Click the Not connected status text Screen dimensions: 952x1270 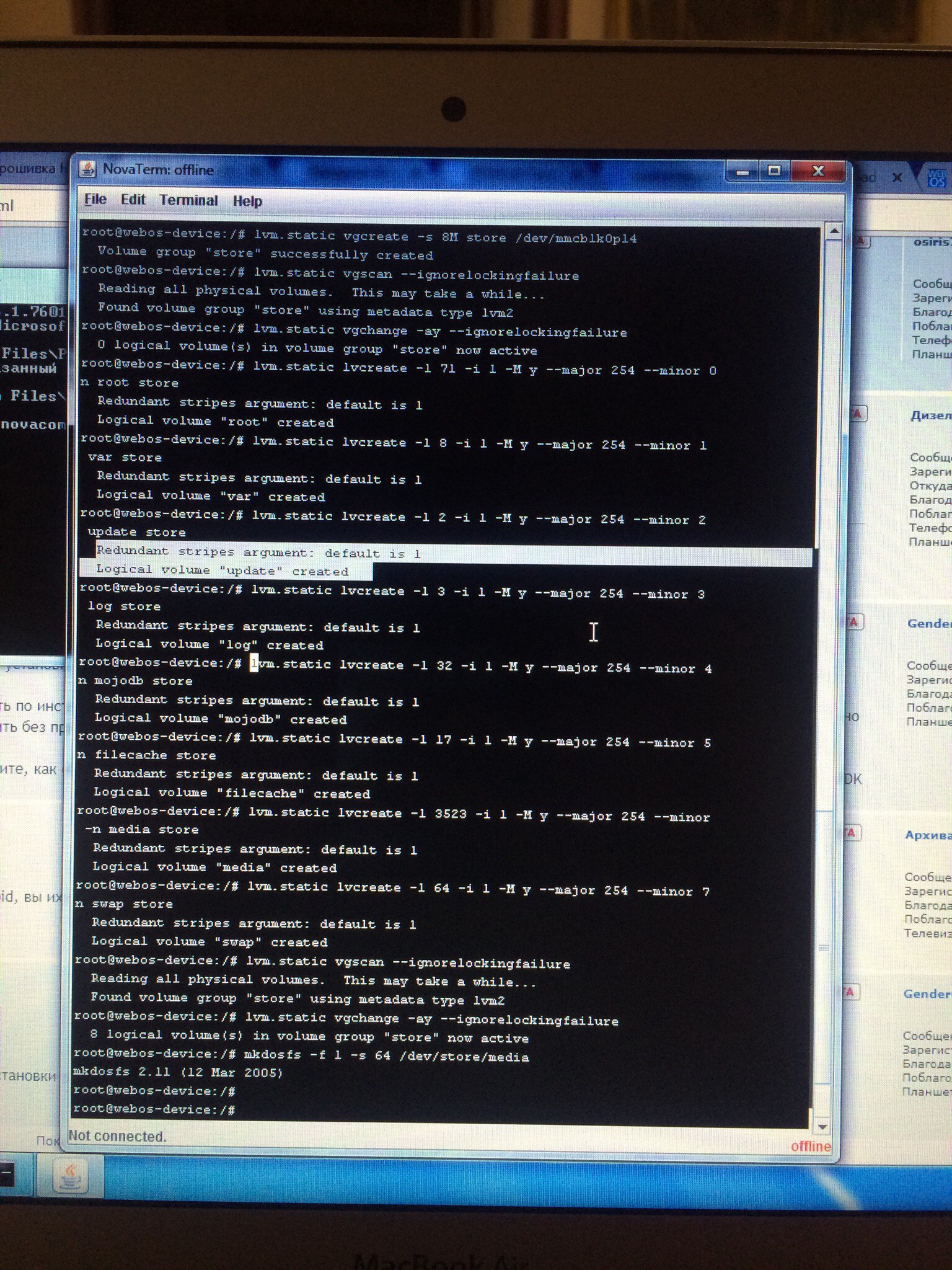(x=117, y=1136)
